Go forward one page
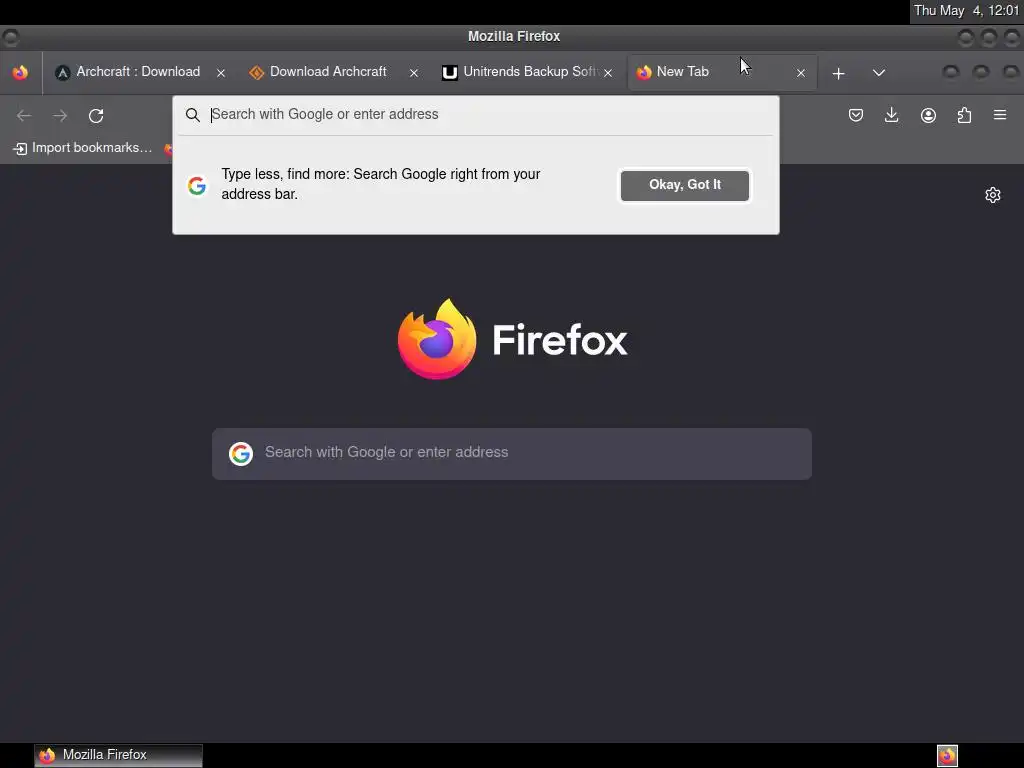1024x768 pixels. 60,116
